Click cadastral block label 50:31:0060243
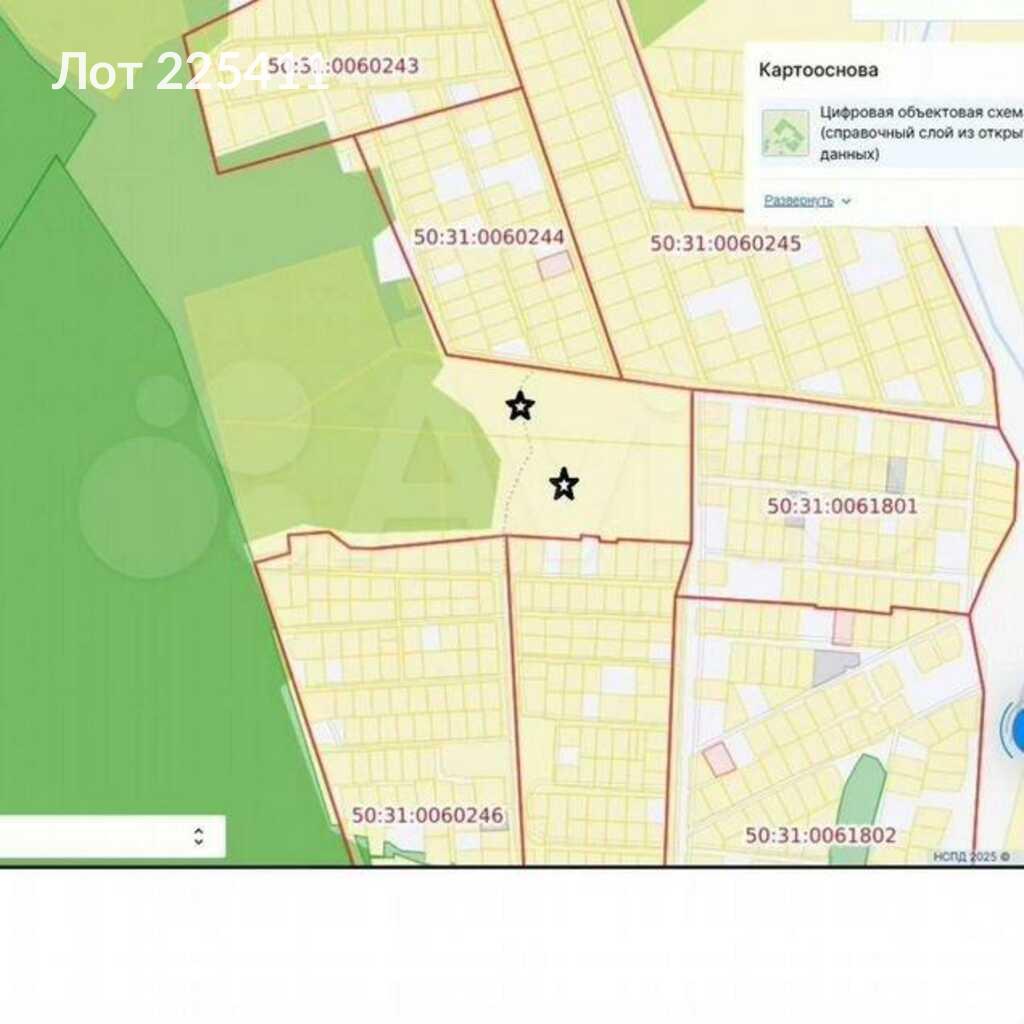The height and width of the screenshot is (1024, 1024). pos(343,66)
